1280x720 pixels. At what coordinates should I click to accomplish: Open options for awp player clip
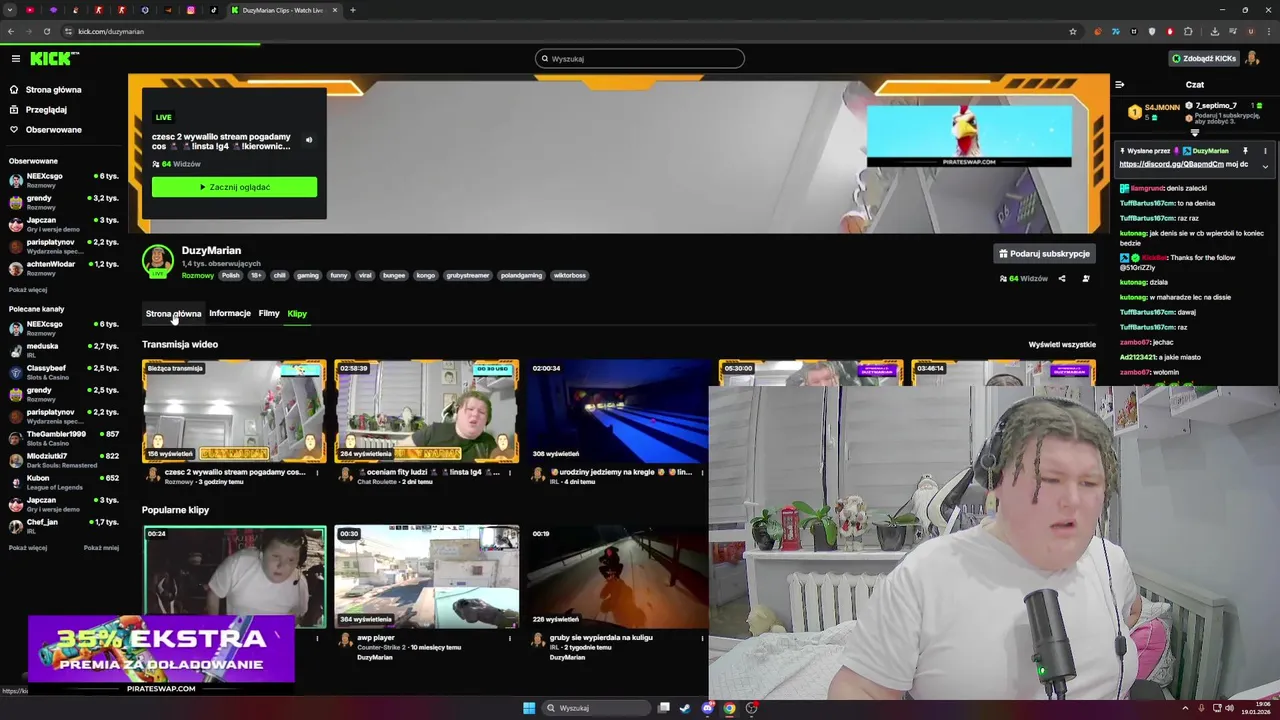[510, 638]
